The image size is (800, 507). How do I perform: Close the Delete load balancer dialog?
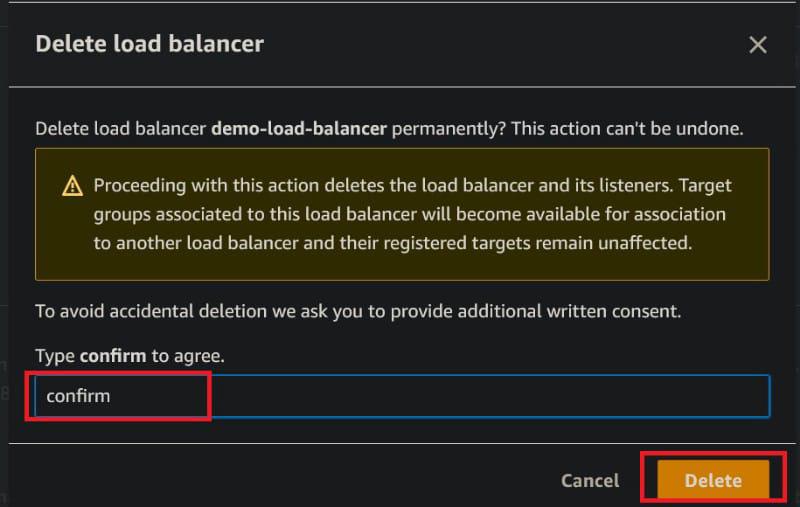pos(758,44)
